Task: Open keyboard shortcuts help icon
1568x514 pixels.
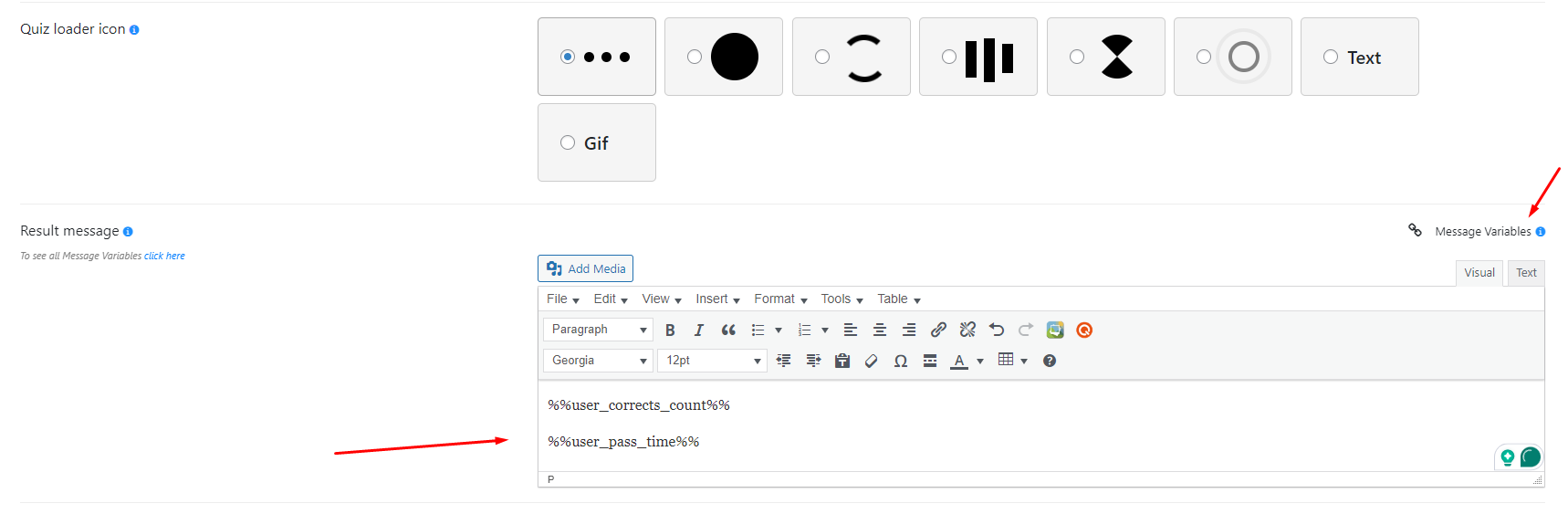Action: pyautogui.click(x=1050, y=361)
